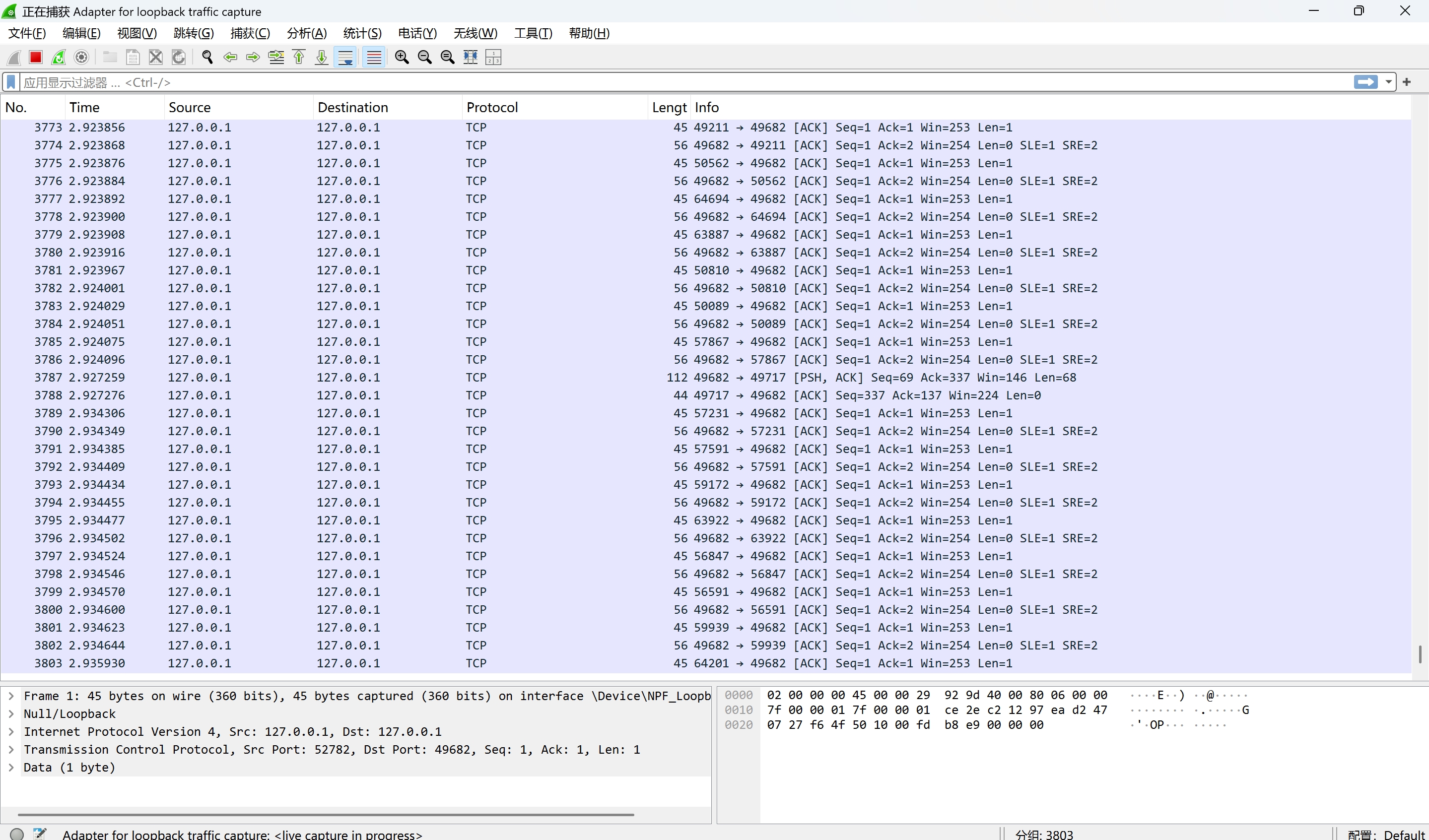Click the apply filter arrow button
The width and height of the screenshot is (1429, 840).
(1365, 83)
